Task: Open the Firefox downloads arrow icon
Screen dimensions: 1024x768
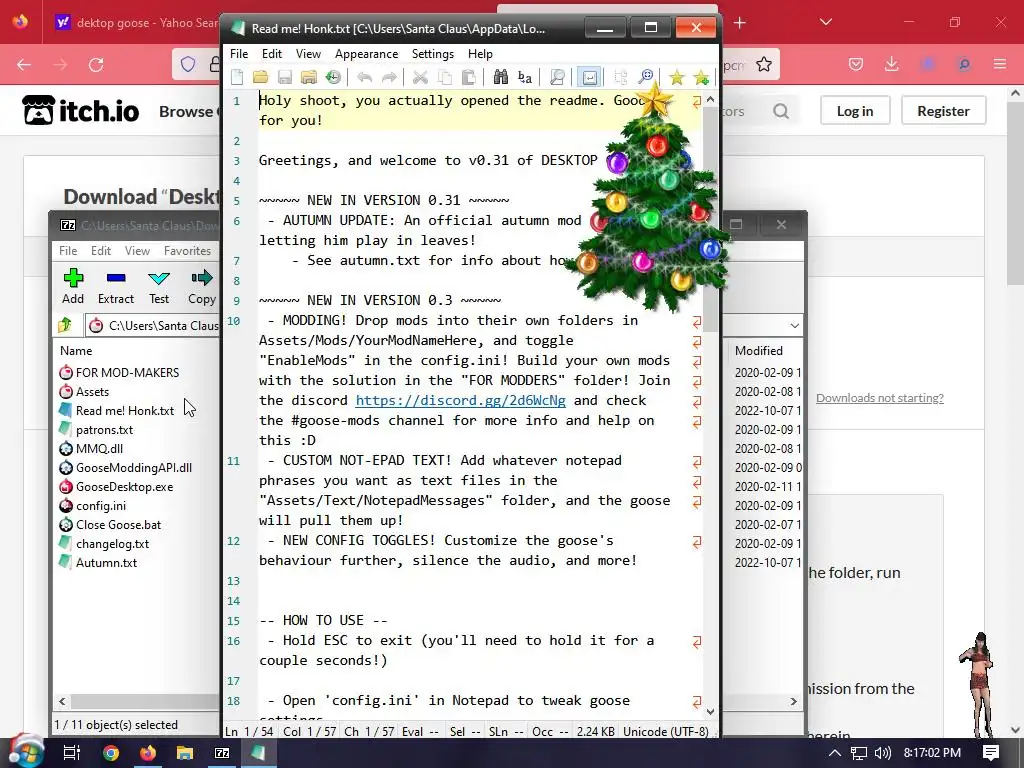Action: tap(891, 64)
